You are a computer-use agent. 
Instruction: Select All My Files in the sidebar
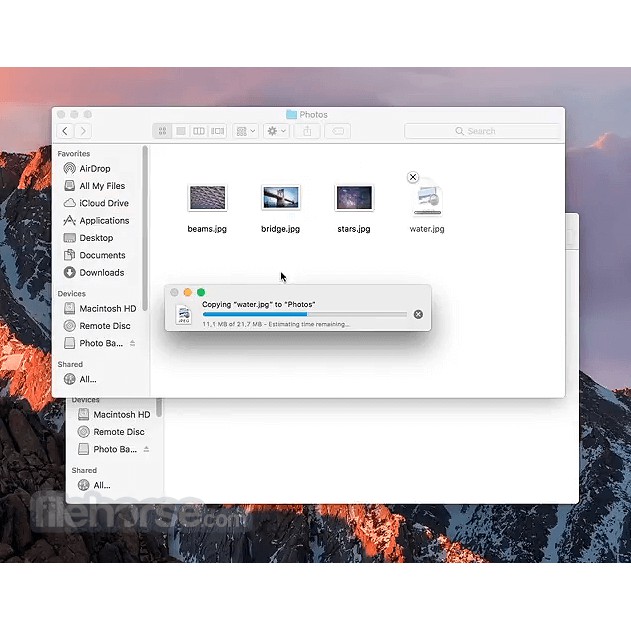coord(101,186)
